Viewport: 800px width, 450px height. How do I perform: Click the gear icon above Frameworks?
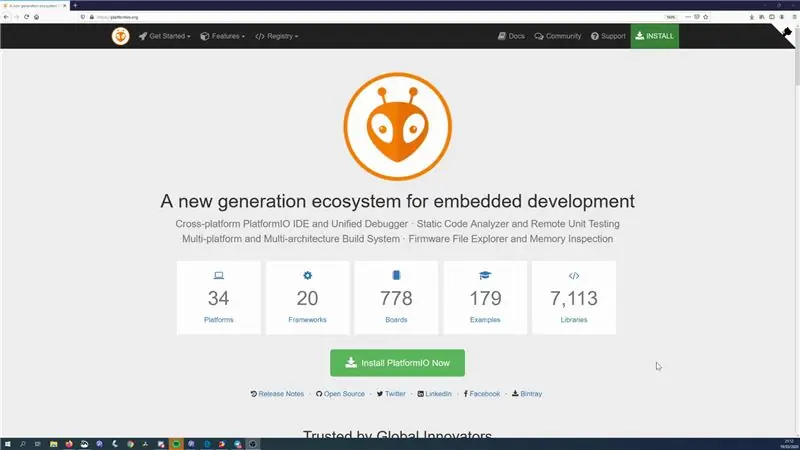pos(307,276)
